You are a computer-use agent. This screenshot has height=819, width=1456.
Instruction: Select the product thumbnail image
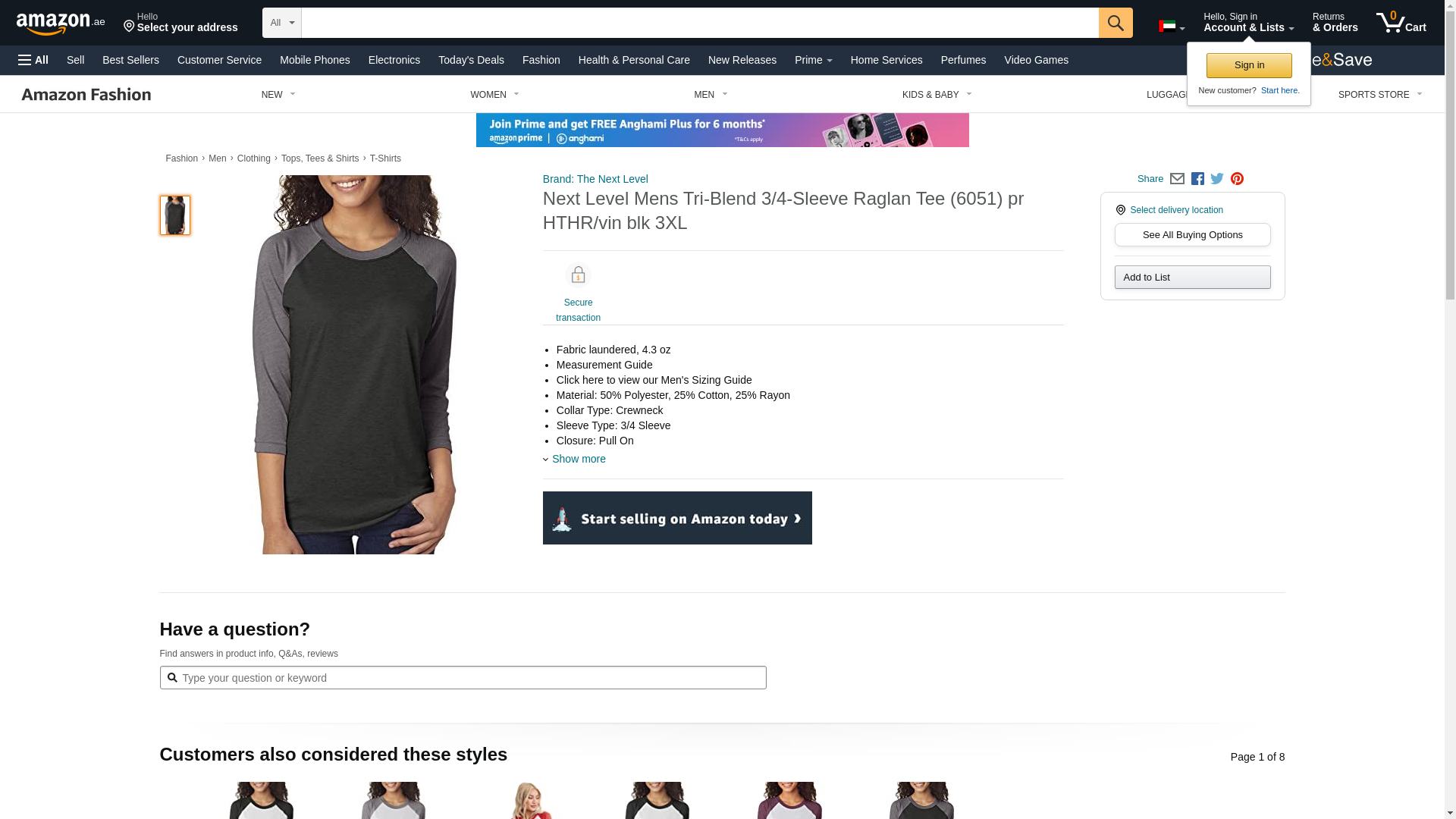click(175, 215)
